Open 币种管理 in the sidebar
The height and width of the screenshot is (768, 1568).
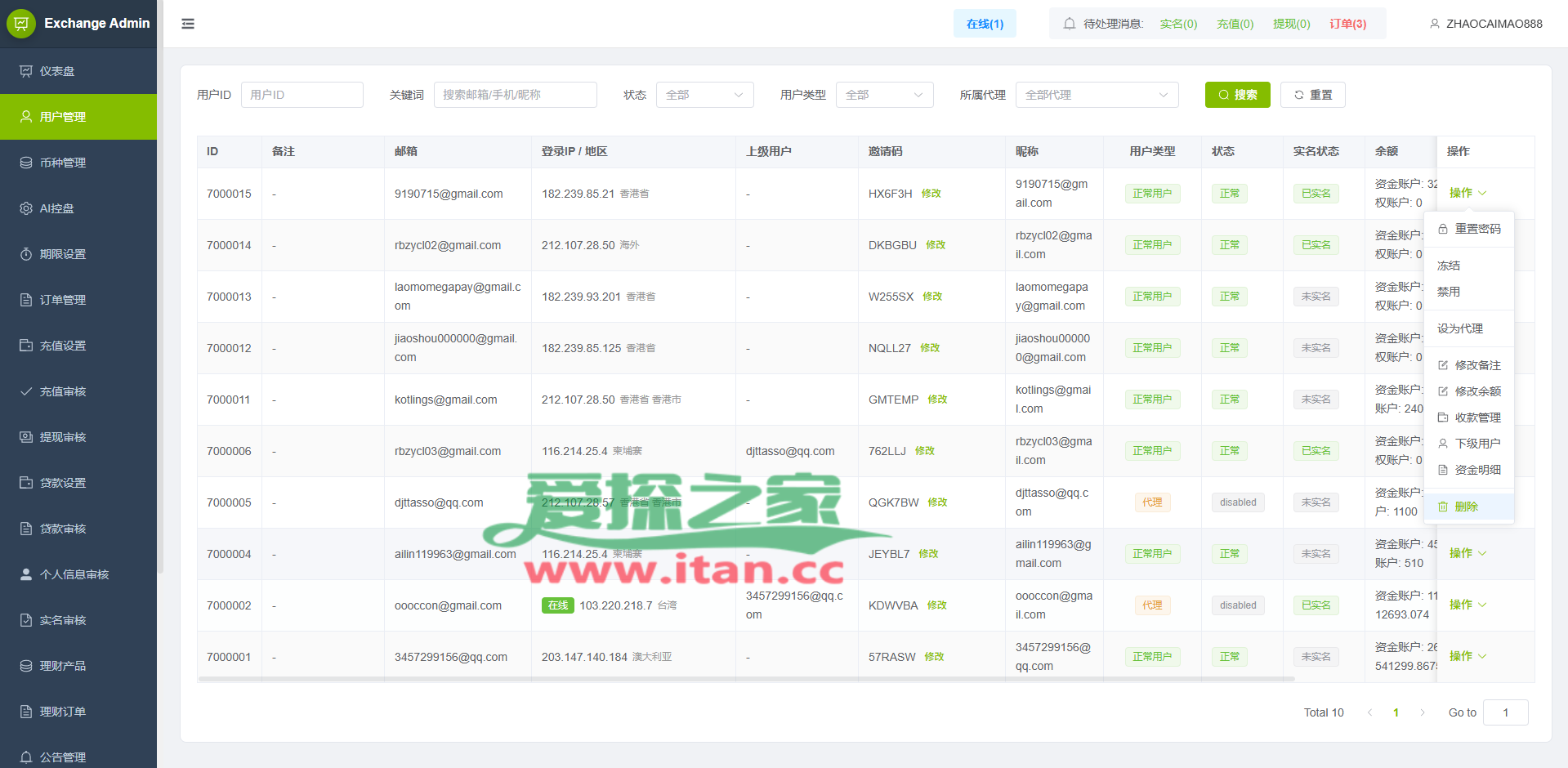click(63, 163)
